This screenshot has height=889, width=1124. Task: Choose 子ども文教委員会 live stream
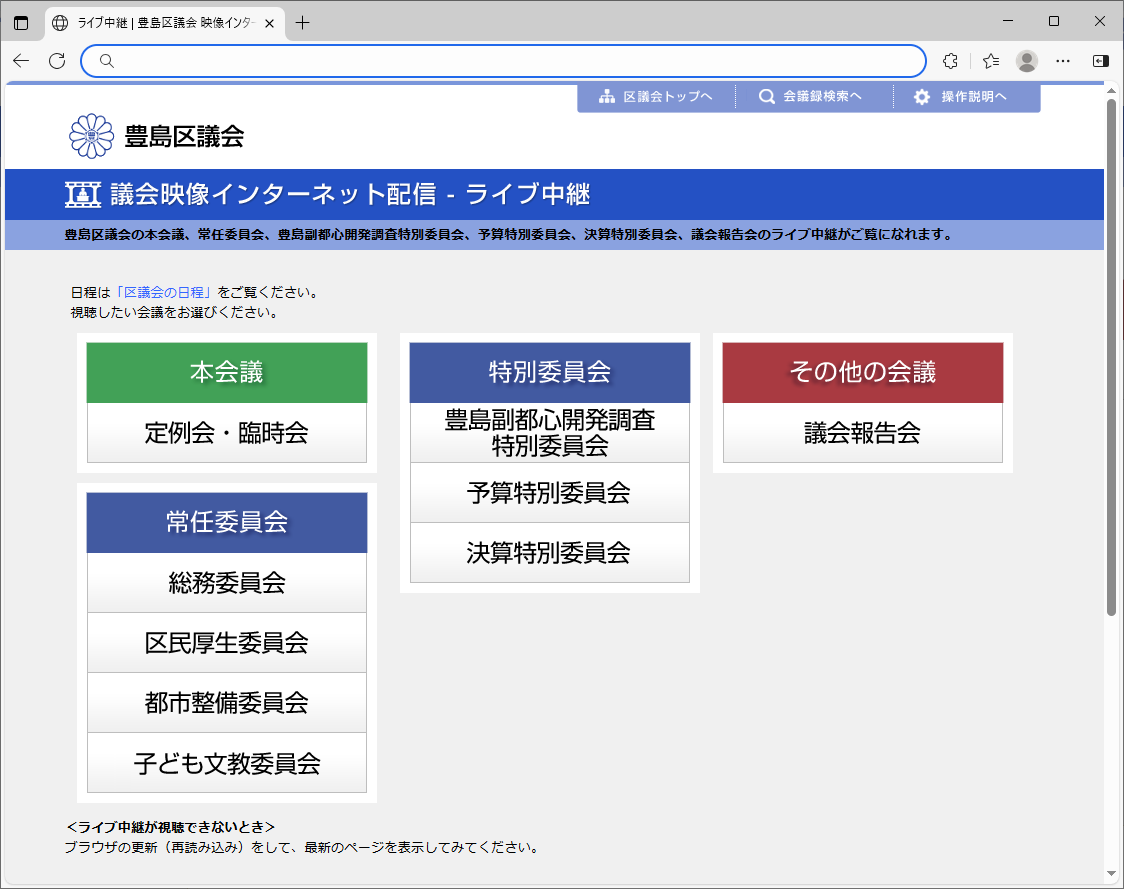[x=227, y=763]
